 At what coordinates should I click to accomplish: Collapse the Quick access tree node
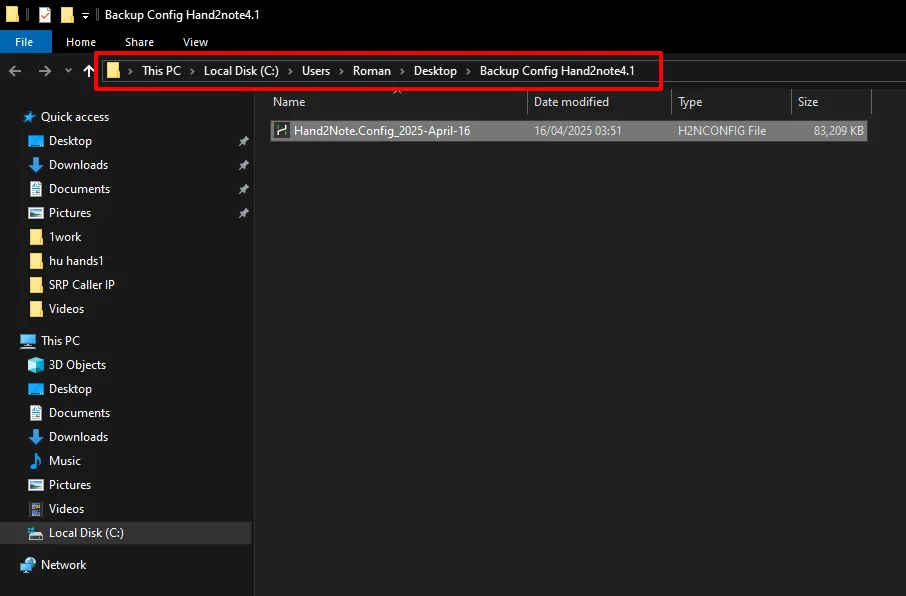click(x=11, y=117)
